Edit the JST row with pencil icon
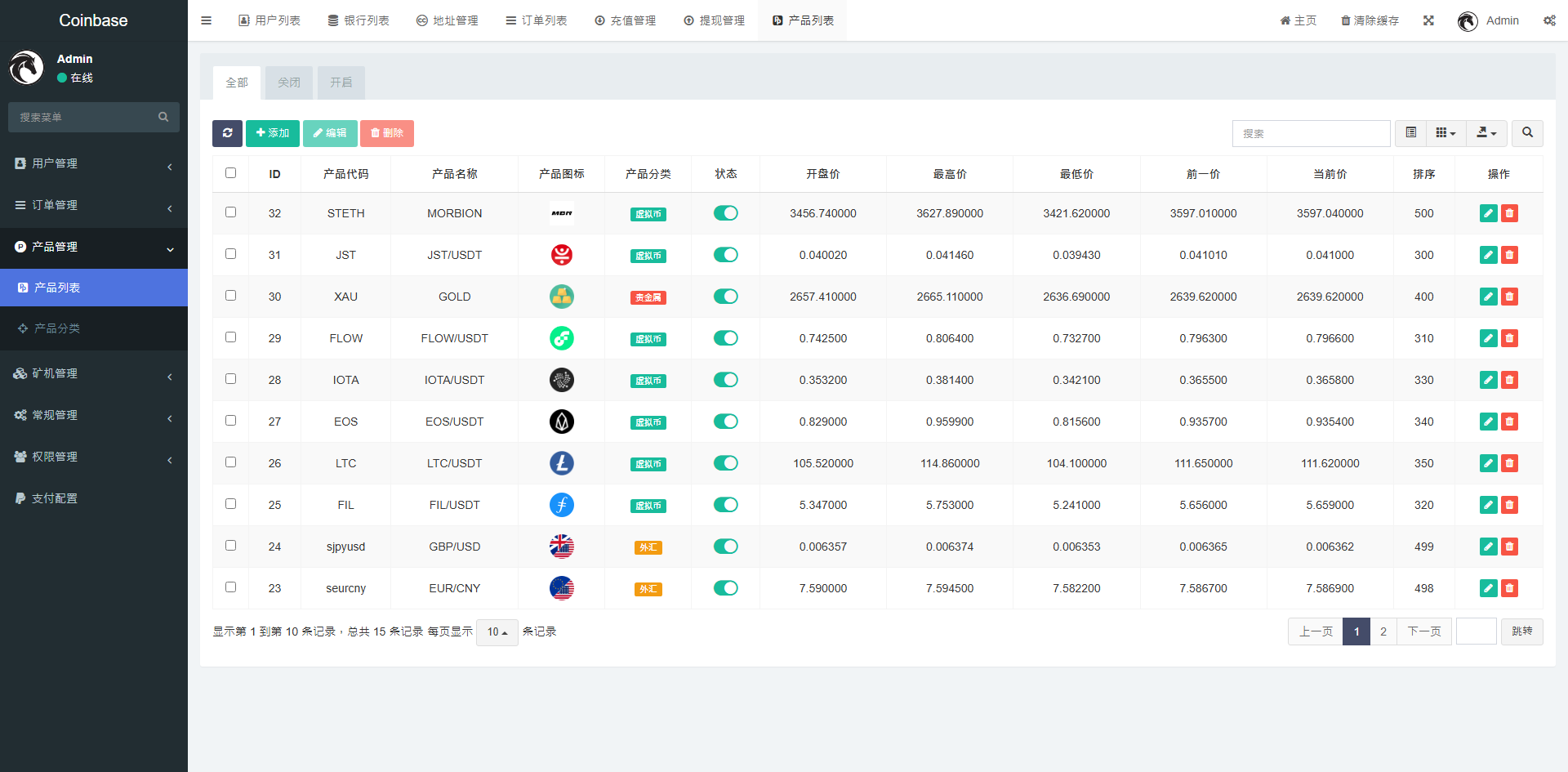The width and height of the screenshot is (1568, 772). point(1489,255)
